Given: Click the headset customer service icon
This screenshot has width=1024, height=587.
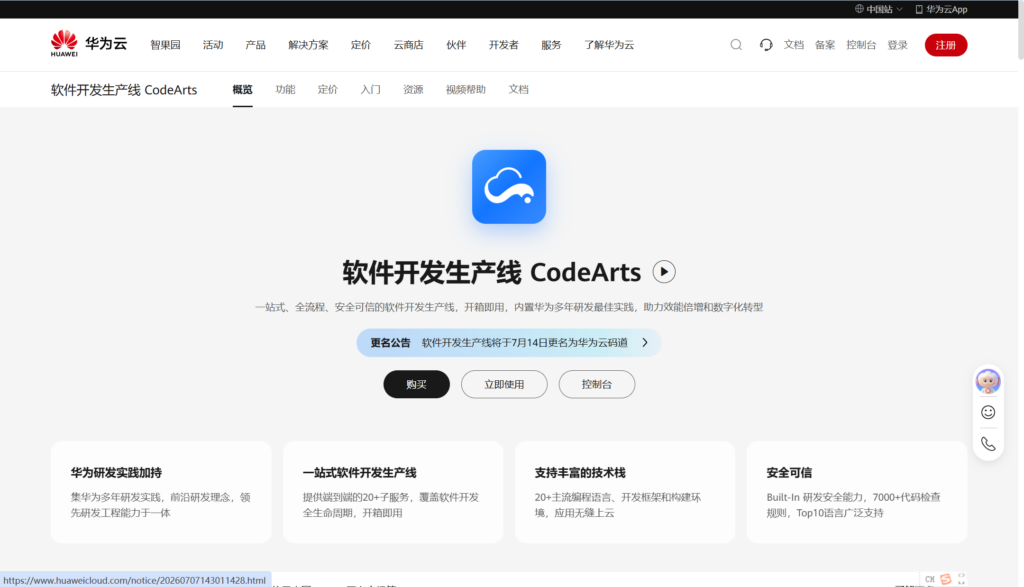Looking at the screenshot, I should tap(766, 44).
